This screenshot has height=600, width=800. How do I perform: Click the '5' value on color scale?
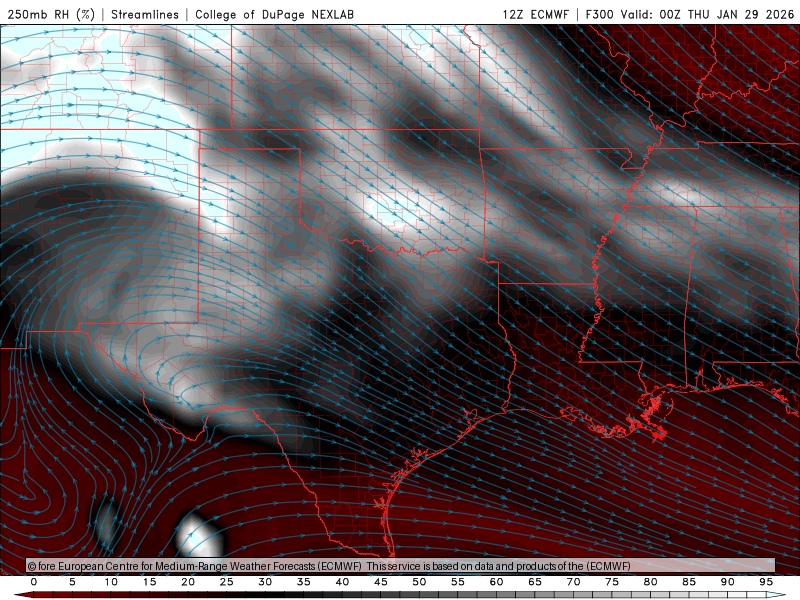pos(72,582)
